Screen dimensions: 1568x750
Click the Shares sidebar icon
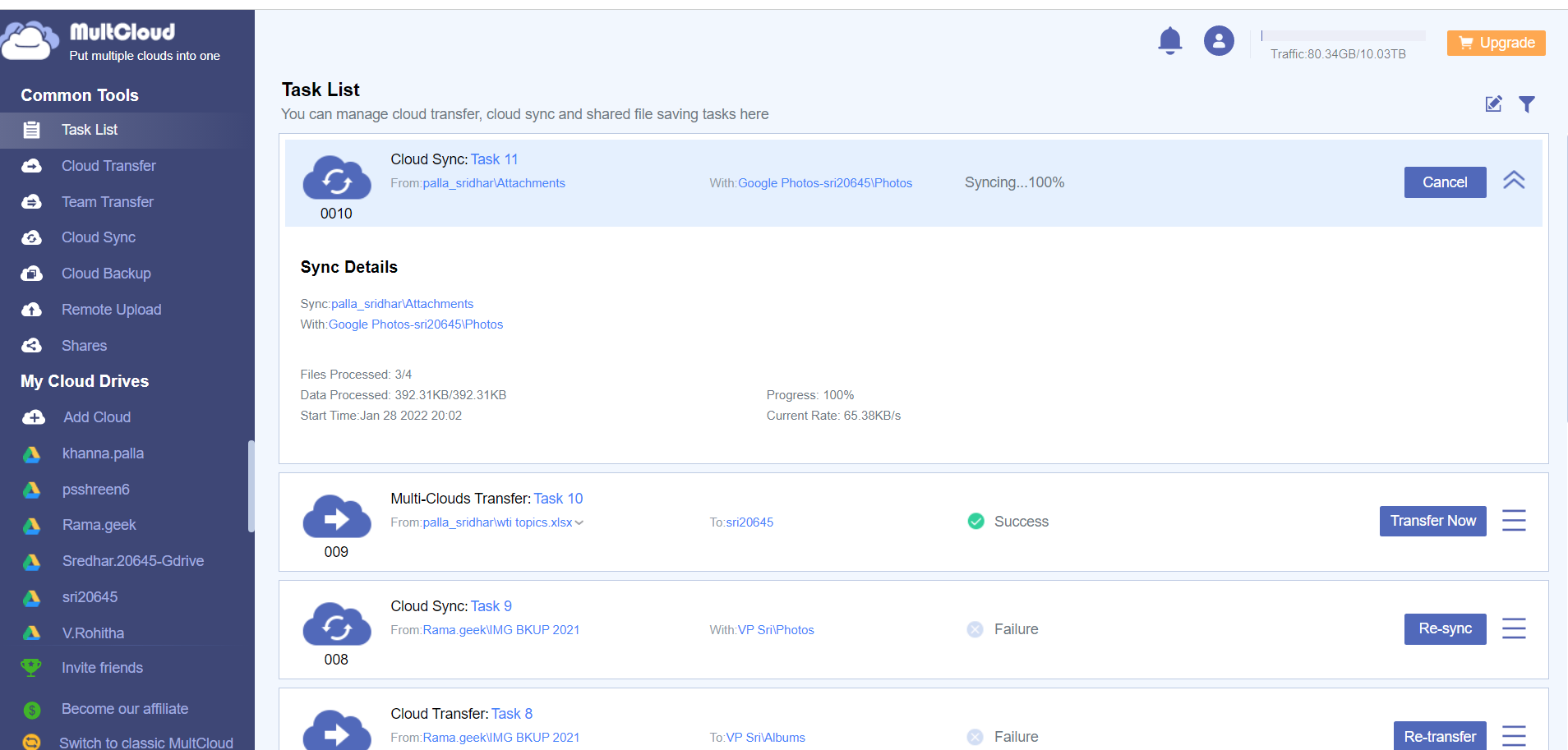(x=31, y=346)
